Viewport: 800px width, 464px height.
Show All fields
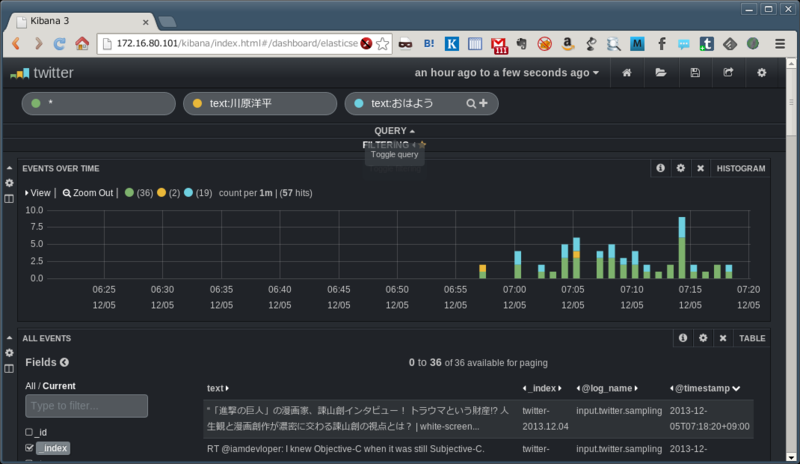coord(30,386)
